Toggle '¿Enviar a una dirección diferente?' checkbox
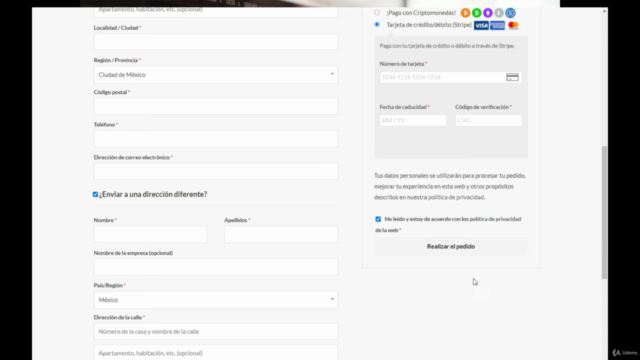 coord(96,194)
